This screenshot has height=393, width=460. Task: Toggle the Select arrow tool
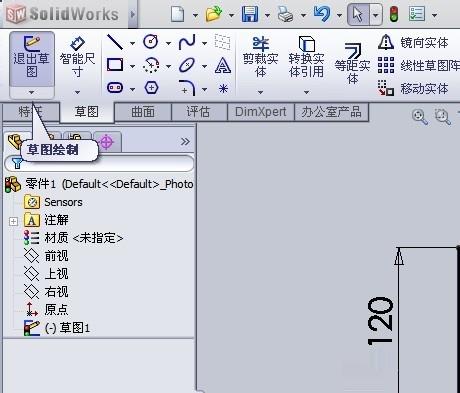pos(358,15)
